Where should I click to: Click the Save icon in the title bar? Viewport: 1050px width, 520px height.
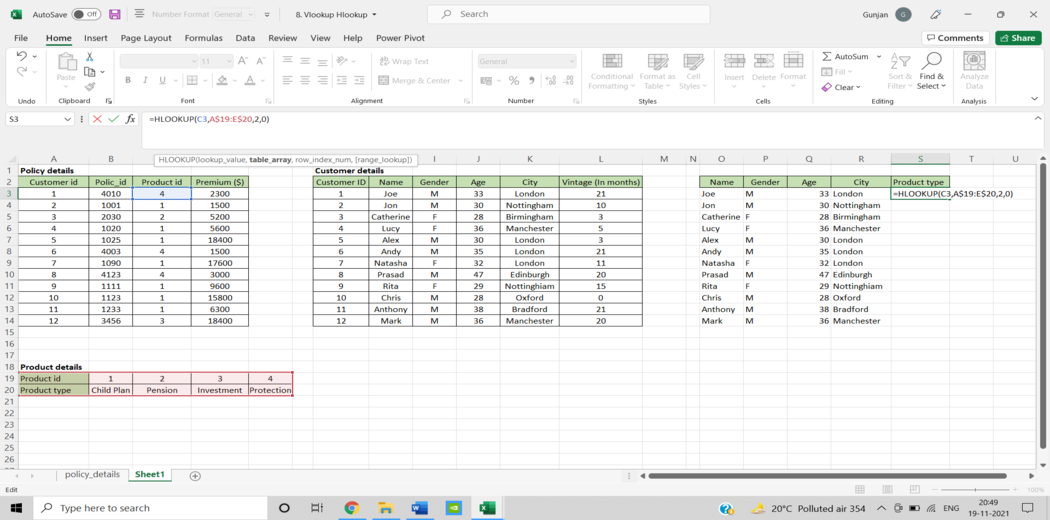[115, 14]
